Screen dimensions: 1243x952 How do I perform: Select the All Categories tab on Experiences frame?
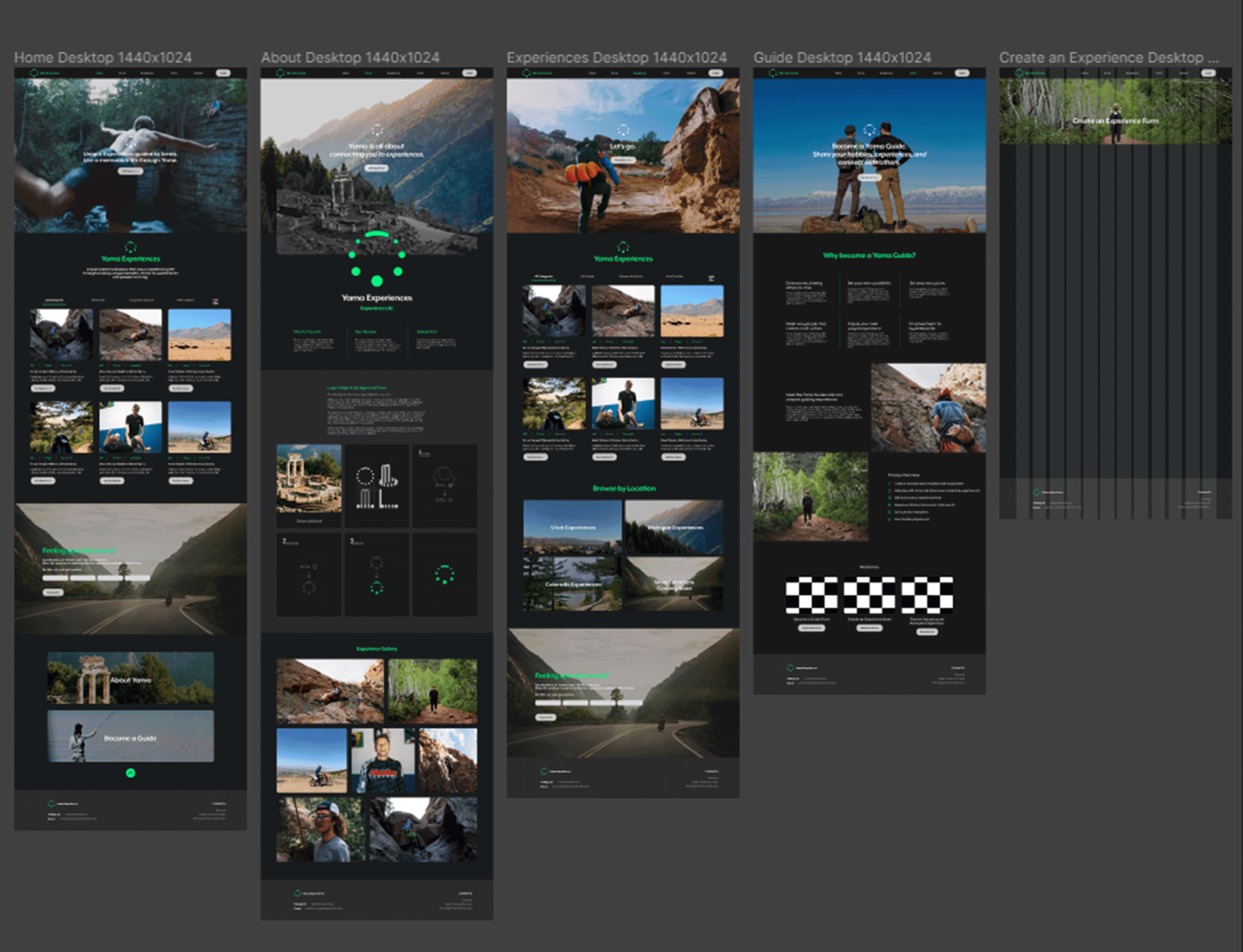pyautogui.click(x=544, y=277)
